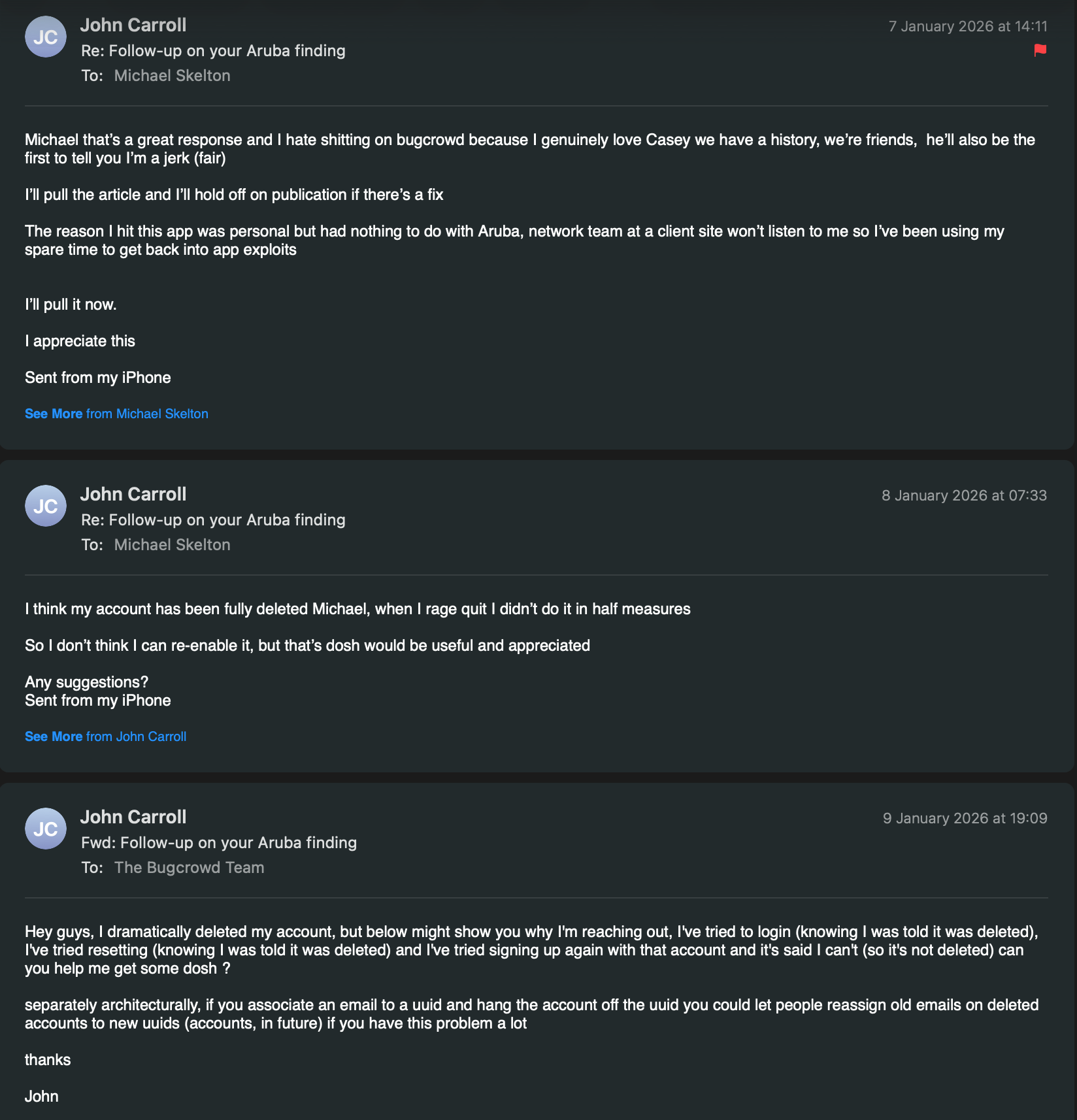Viewport: 1077px width, 1120px height.
Task: Click sender name John Carroll on the flagged email
Action: 133,25
